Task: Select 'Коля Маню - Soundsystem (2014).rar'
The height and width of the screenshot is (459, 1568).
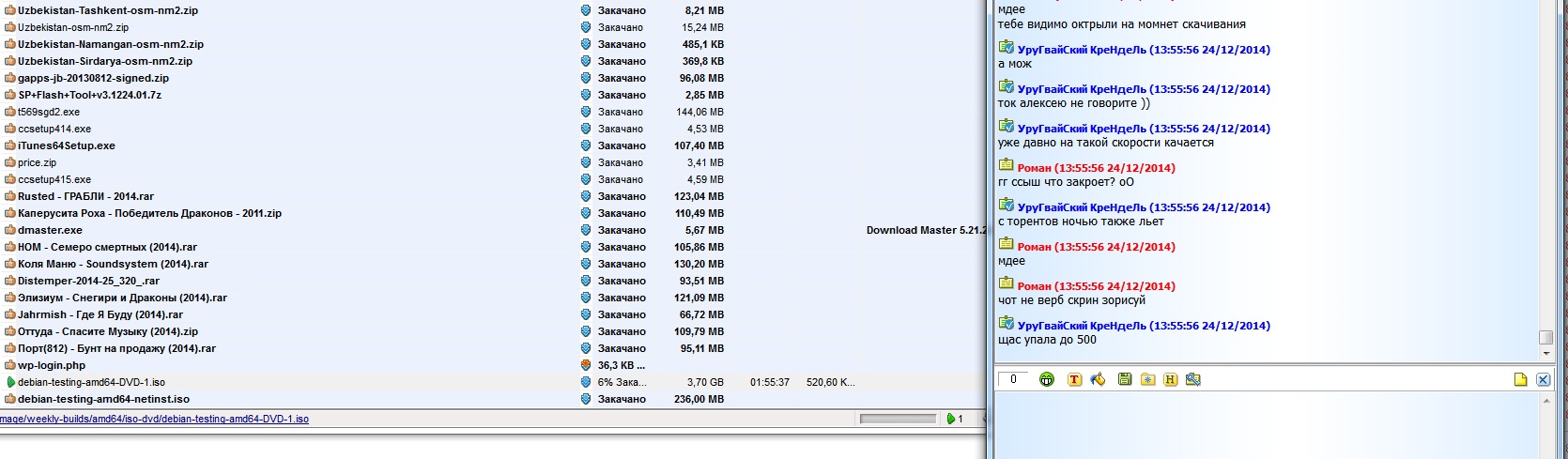Action: 113,264
